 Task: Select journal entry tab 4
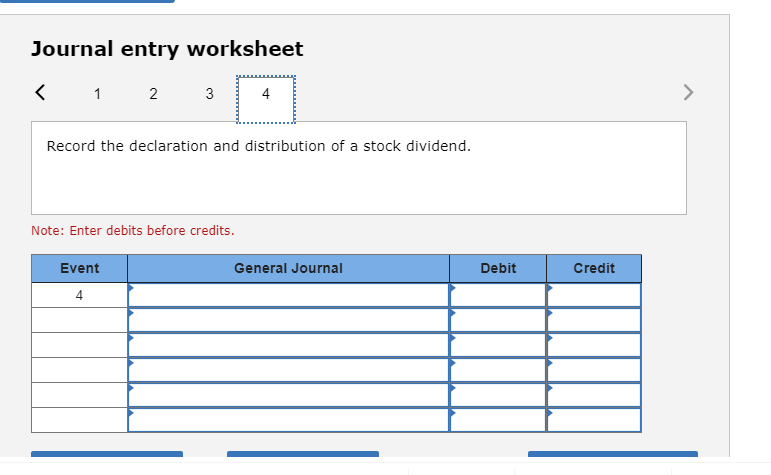point(266,99)
